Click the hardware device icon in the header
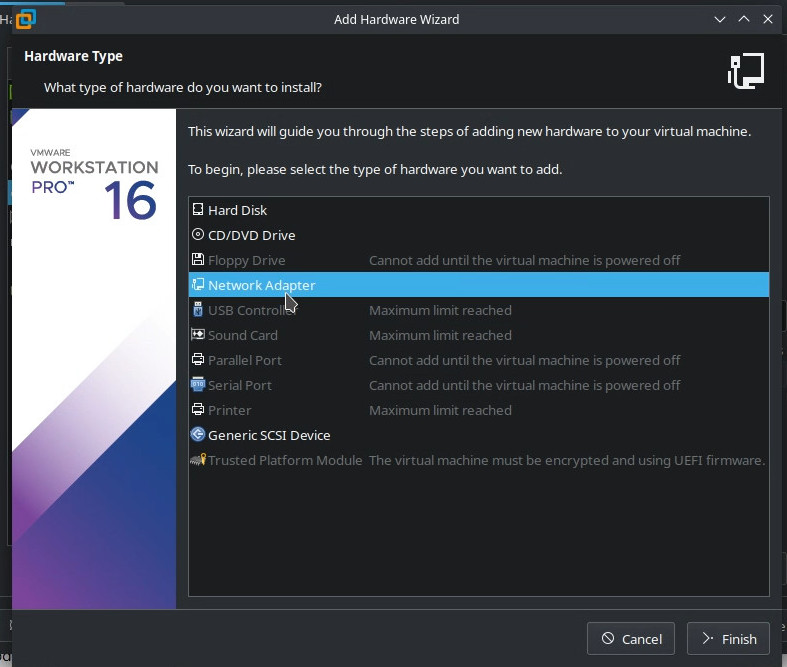 [746, 71]
